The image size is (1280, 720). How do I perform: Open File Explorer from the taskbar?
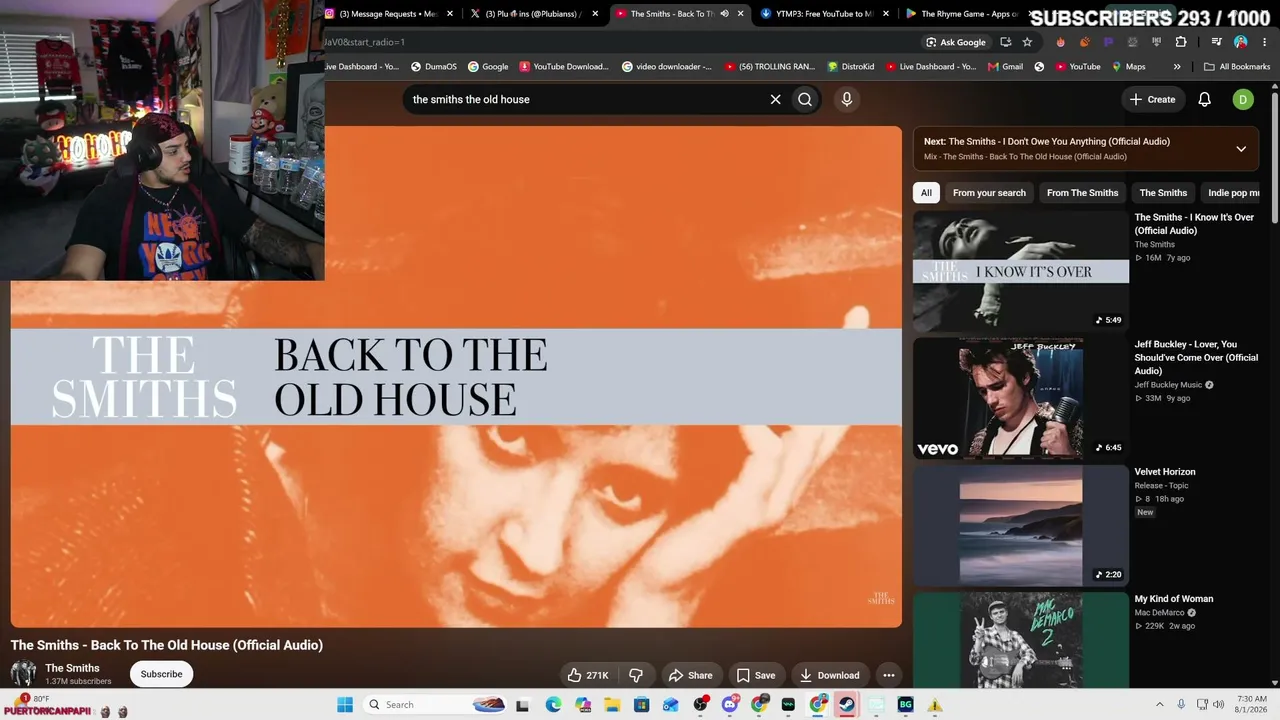(x=612, y=705)
